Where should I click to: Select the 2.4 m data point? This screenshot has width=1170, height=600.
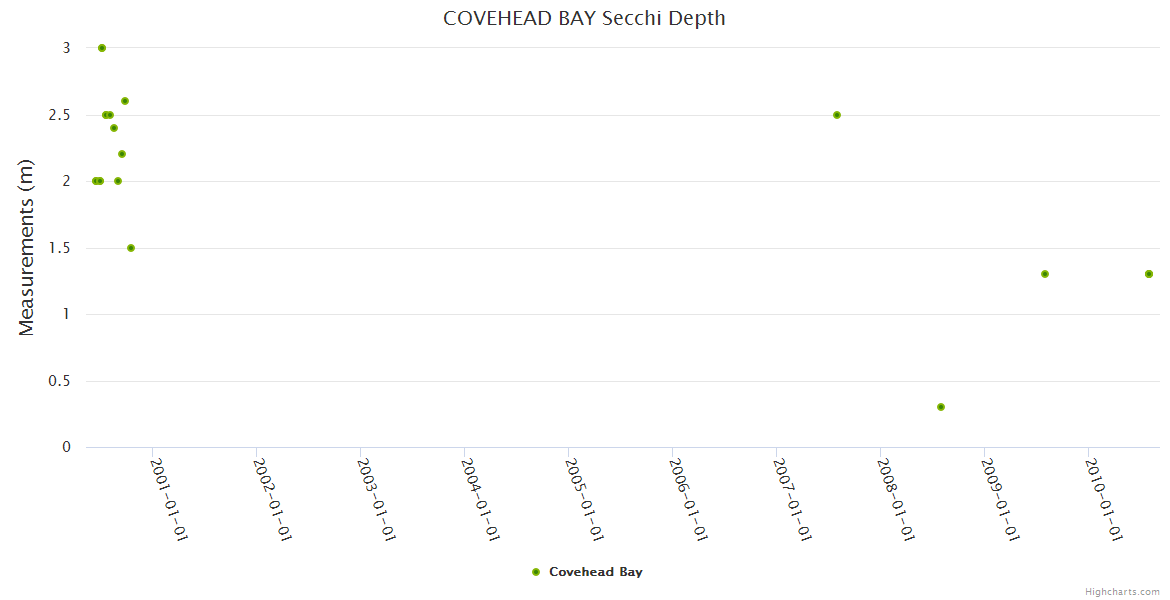(x=114, y=128)
